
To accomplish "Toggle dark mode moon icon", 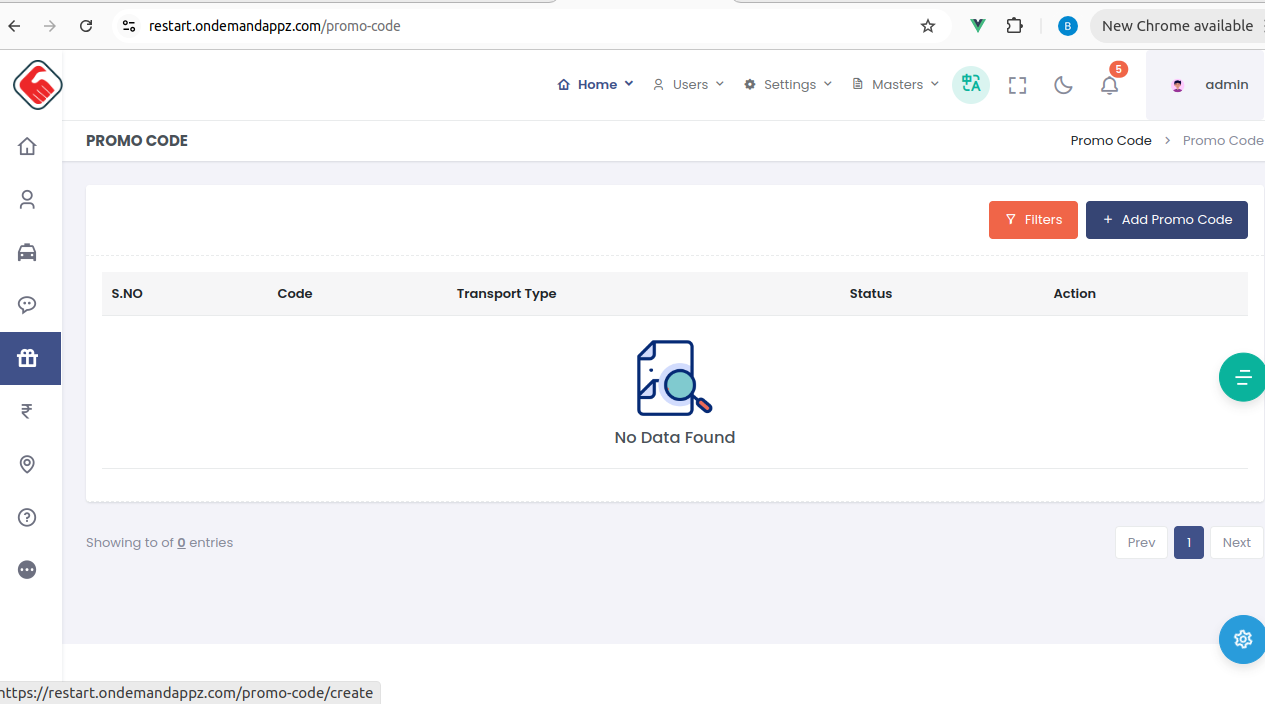I will (x=1063, y=85).
